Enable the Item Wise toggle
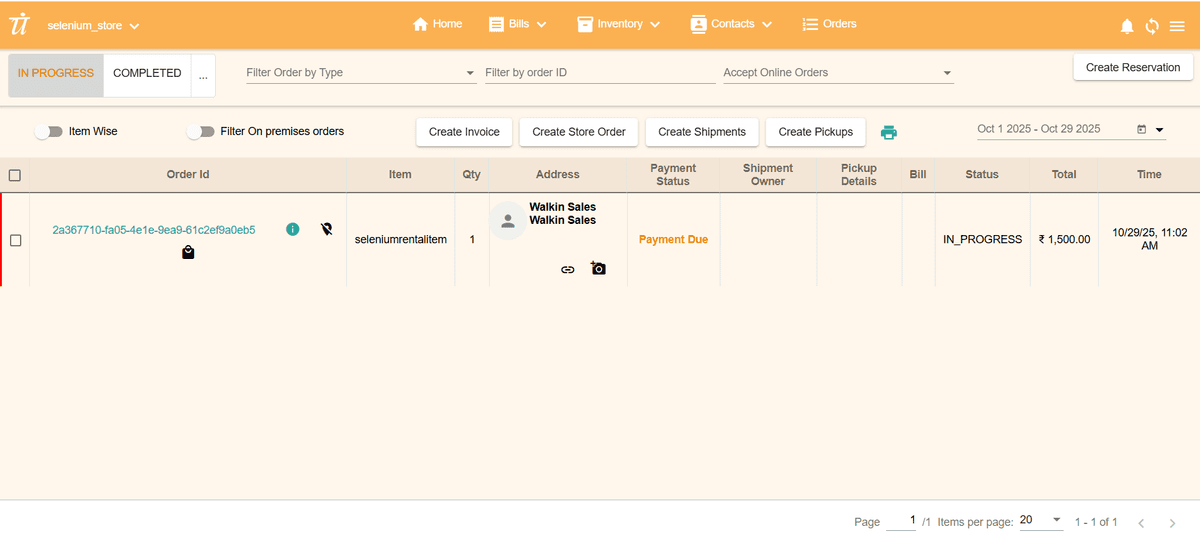Viewport: 1200px width, 544px height. (48, 132)
